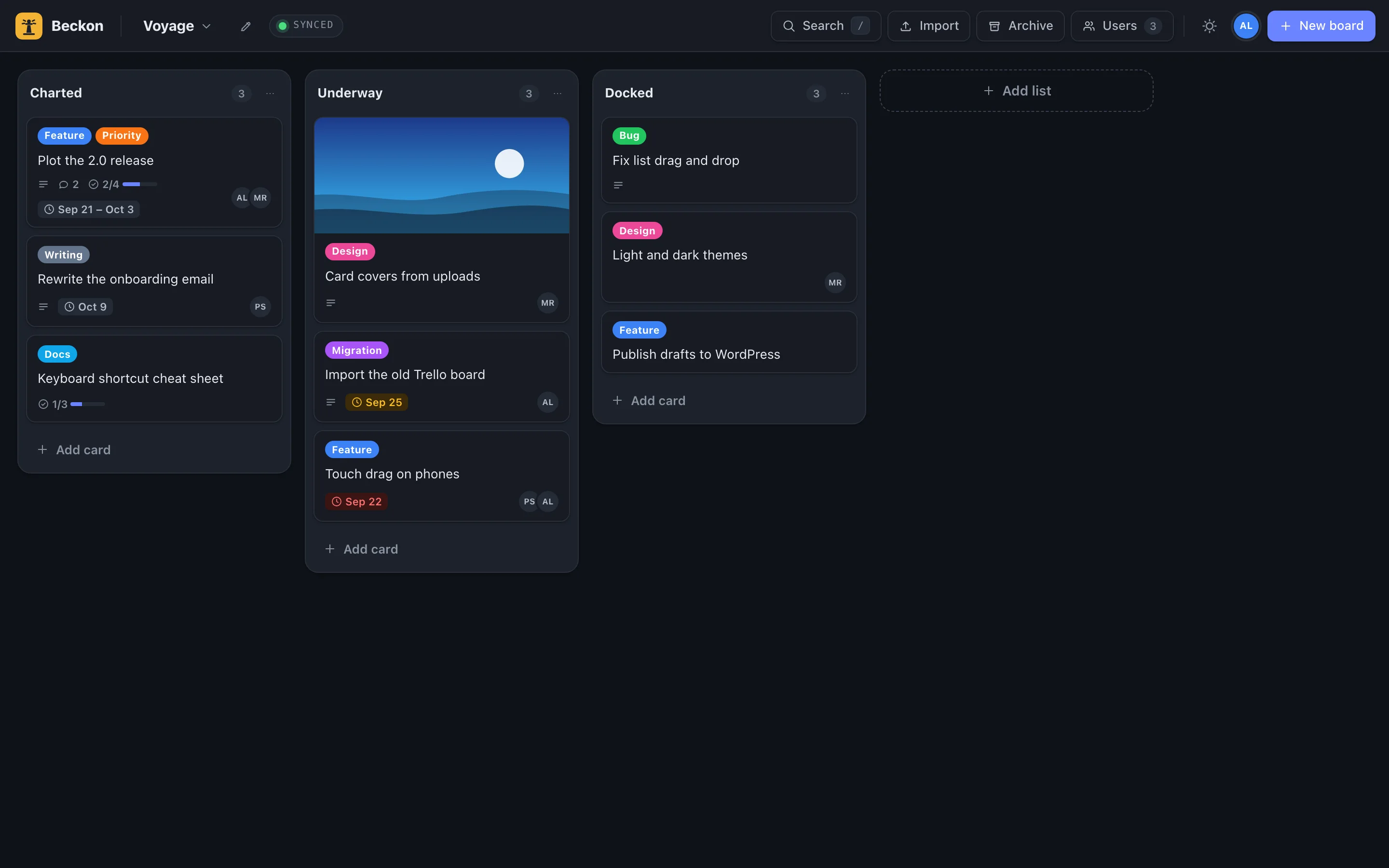Screen dimensions: 1389x868
Task: Click the PS avatar on Rewrite the onboarding email
Action: (x=260, y=307)
